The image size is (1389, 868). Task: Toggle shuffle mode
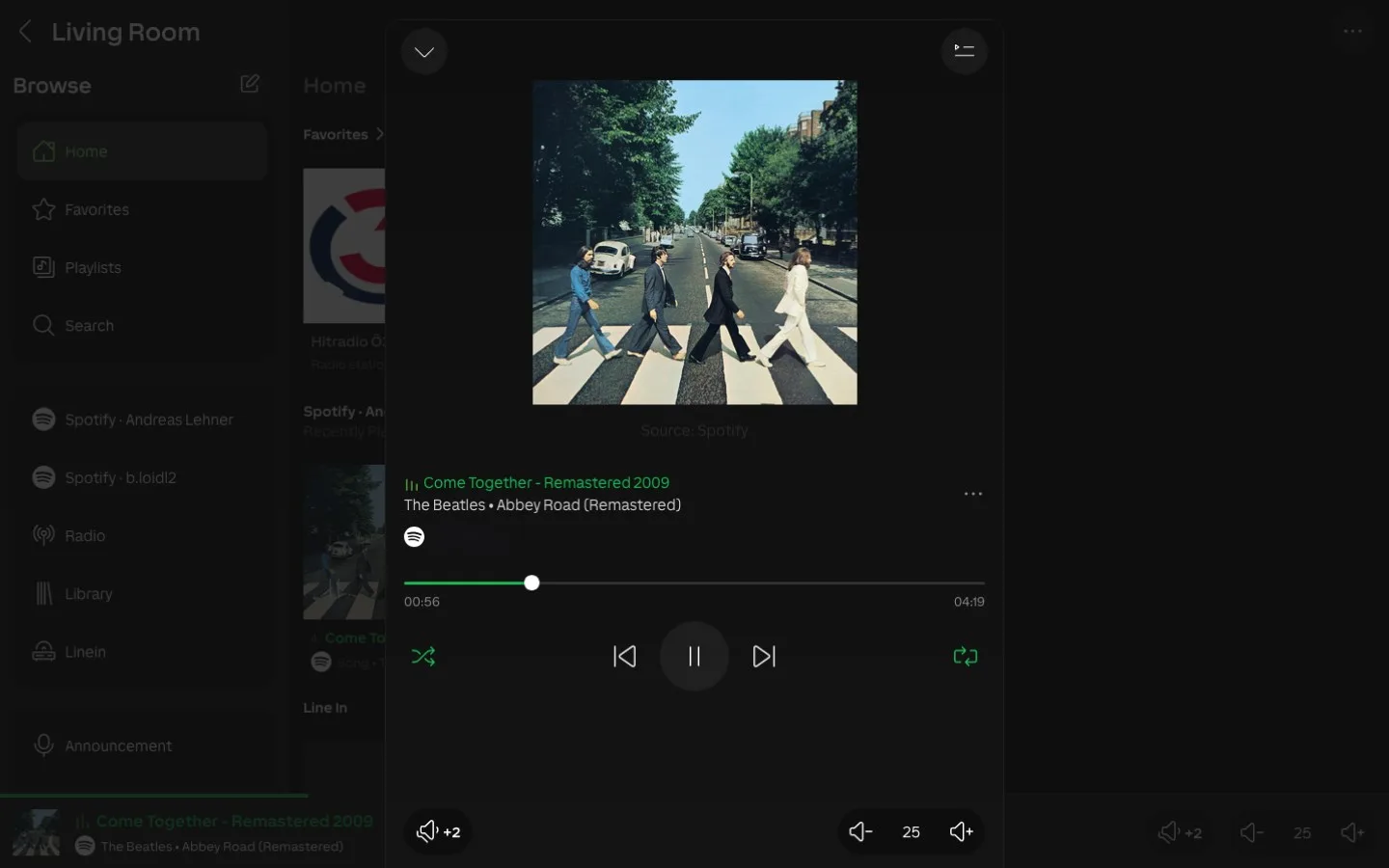pyautogui.click(x=423, y=657)
